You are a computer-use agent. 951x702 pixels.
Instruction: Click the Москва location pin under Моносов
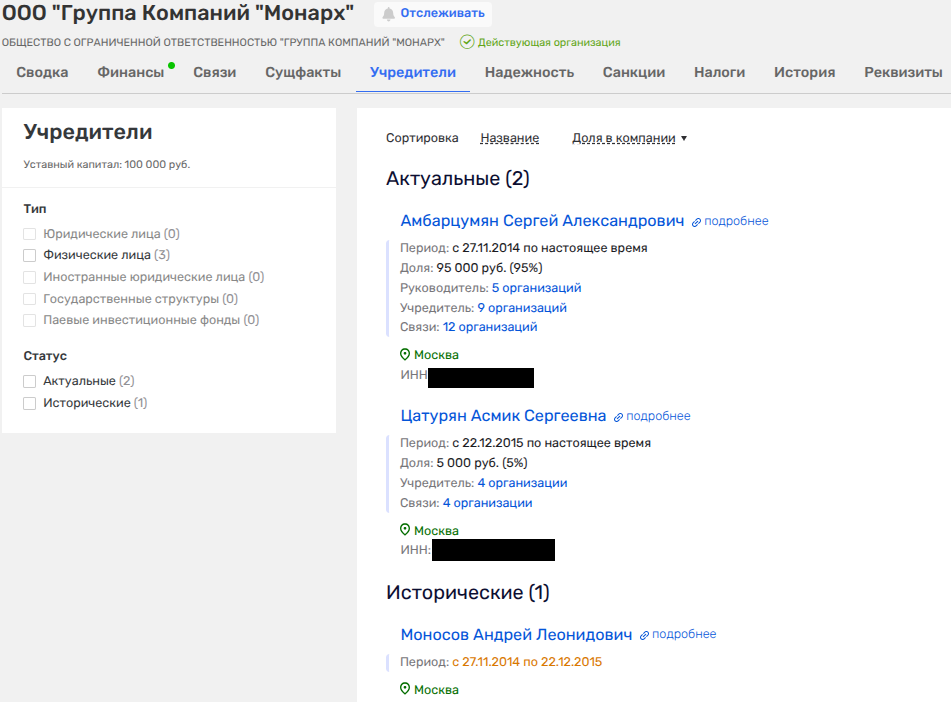pyautogui.click(x=405, y=689)
